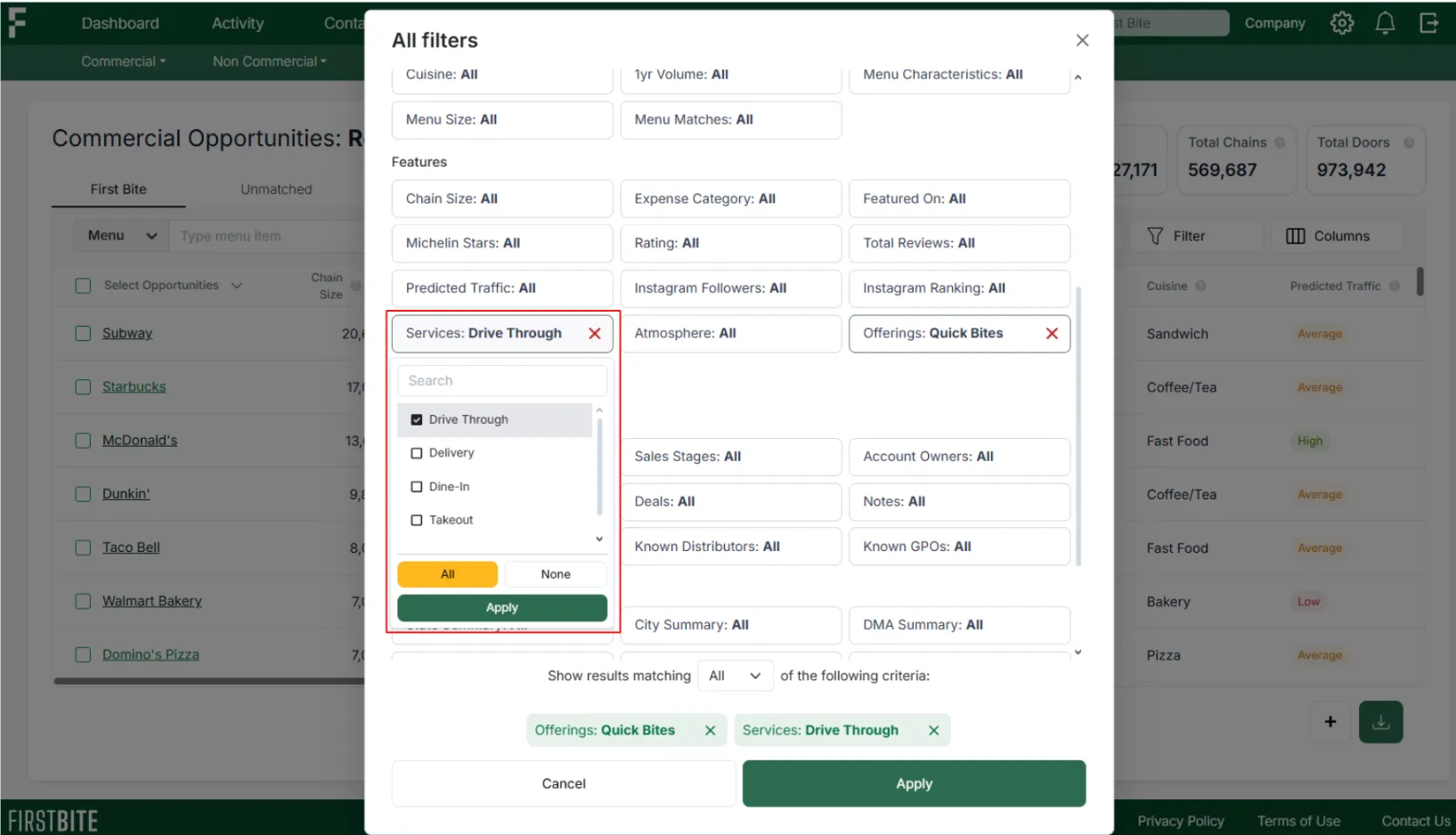Click the logout icon in header
This screenshot has width=1456, height=835.
click(x=1428, y=23)
